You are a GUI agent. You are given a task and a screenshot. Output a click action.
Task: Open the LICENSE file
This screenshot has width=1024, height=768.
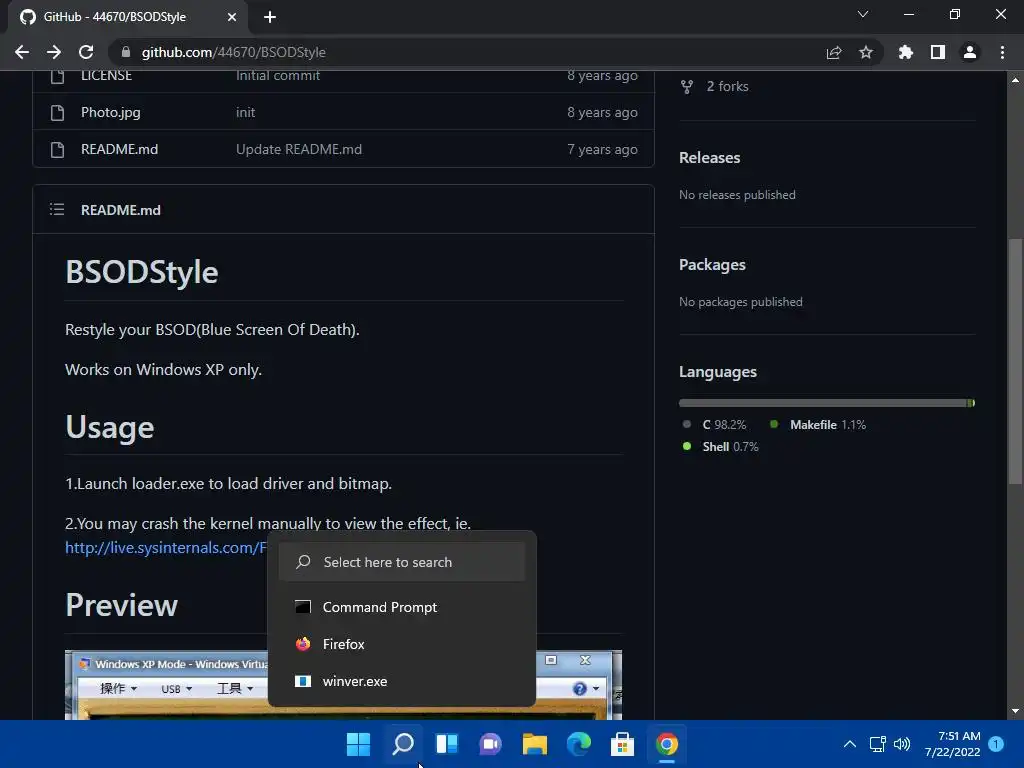106,75
